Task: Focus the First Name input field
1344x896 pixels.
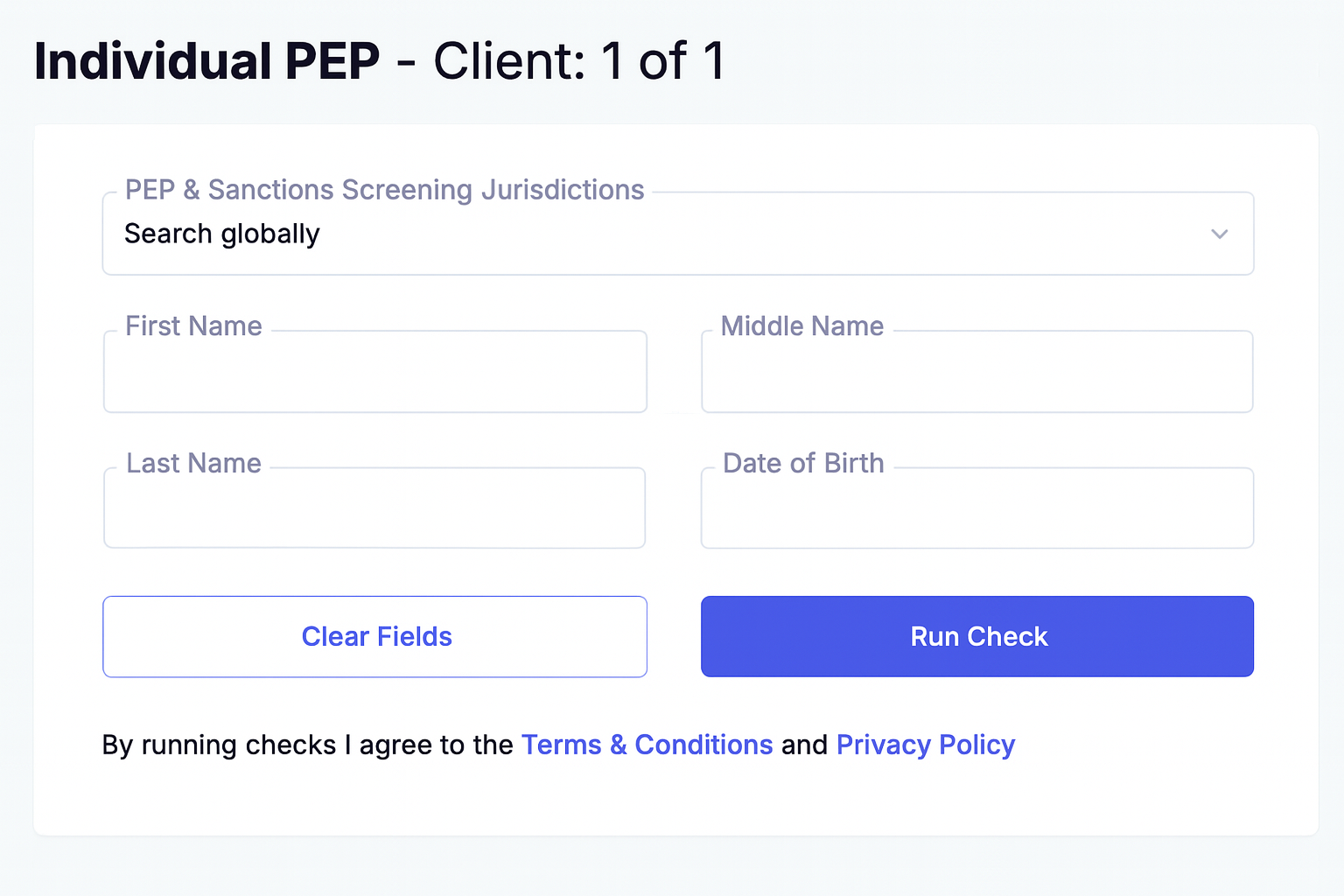Action: click(x=374, y=373)
